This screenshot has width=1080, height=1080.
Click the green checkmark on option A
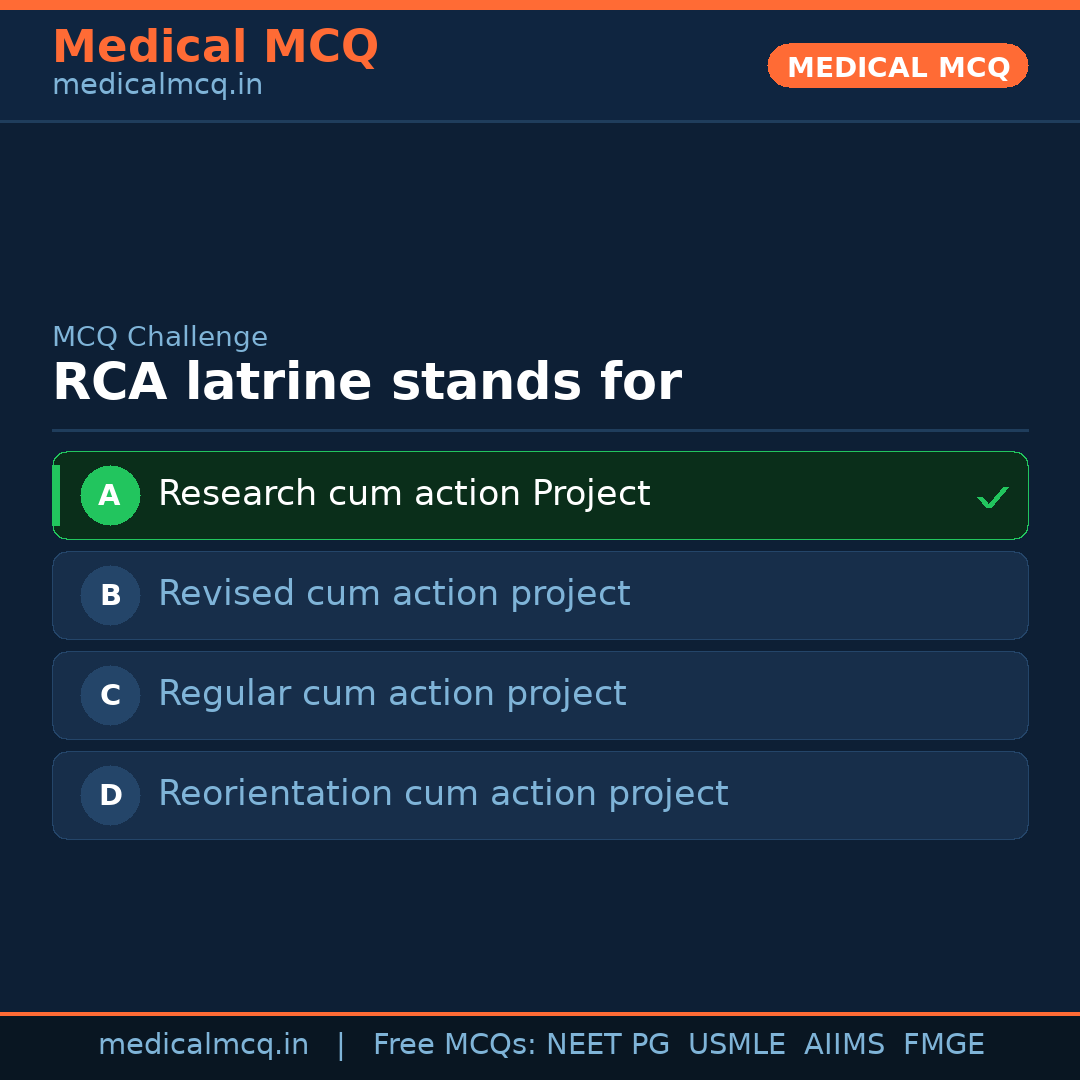[992, 497]
